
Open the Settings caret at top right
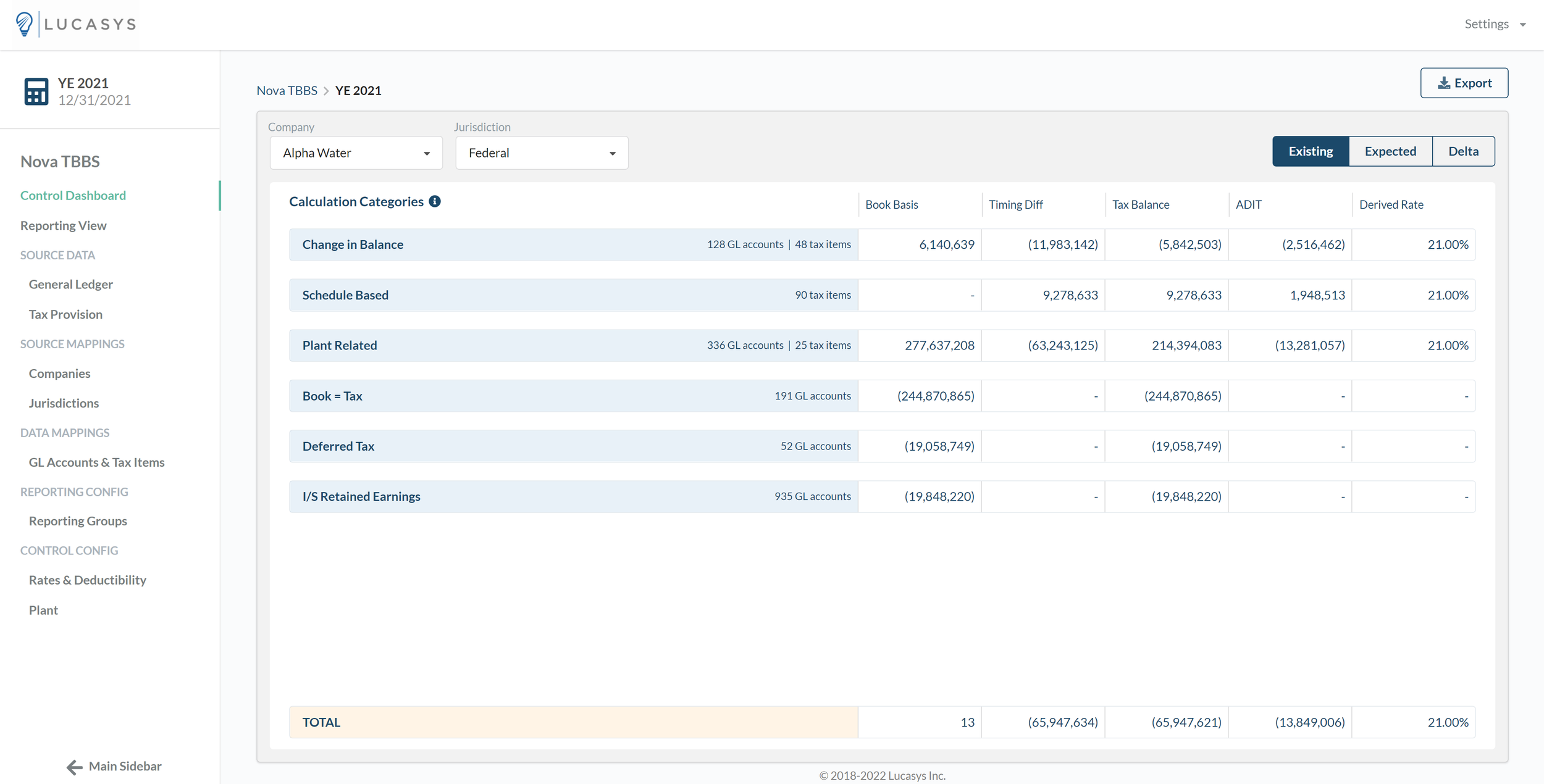(1523, 24)
